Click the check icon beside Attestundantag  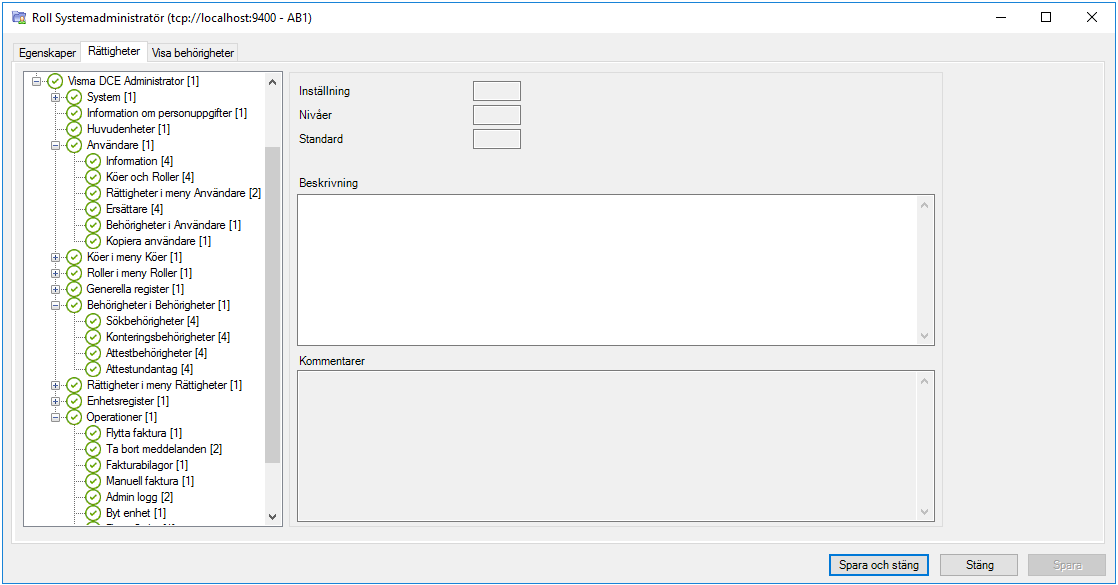pos(91,368)
